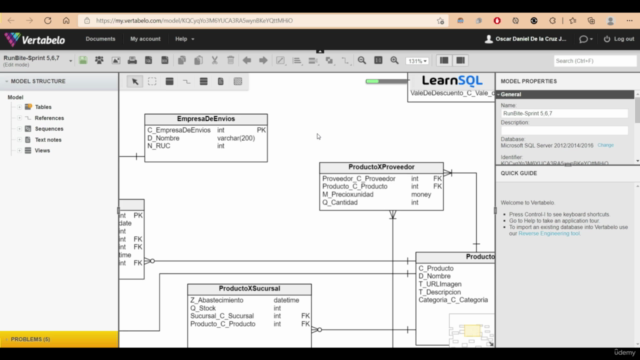640x360 pixels.
Task: Click the fit diagram to screen icon
Action: pos(378,60)
